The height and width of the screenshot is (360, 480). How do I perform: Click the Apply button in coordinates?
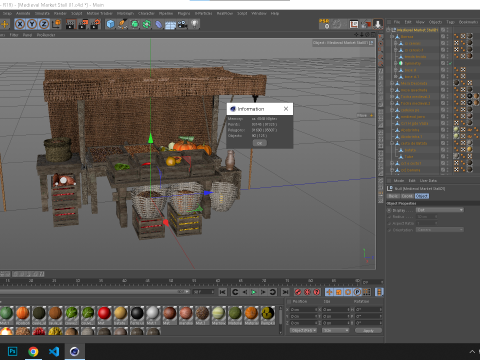[368, 331]
